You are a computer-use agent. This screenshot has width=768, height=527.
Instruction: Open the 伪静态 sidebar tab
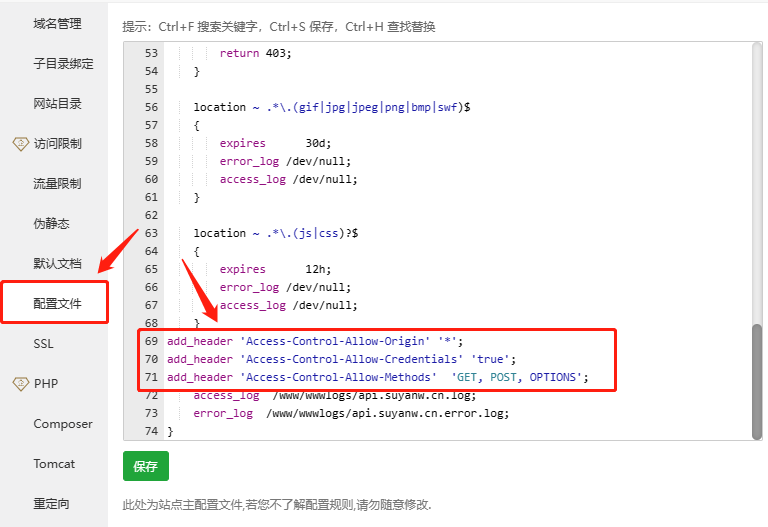[51, 223]
